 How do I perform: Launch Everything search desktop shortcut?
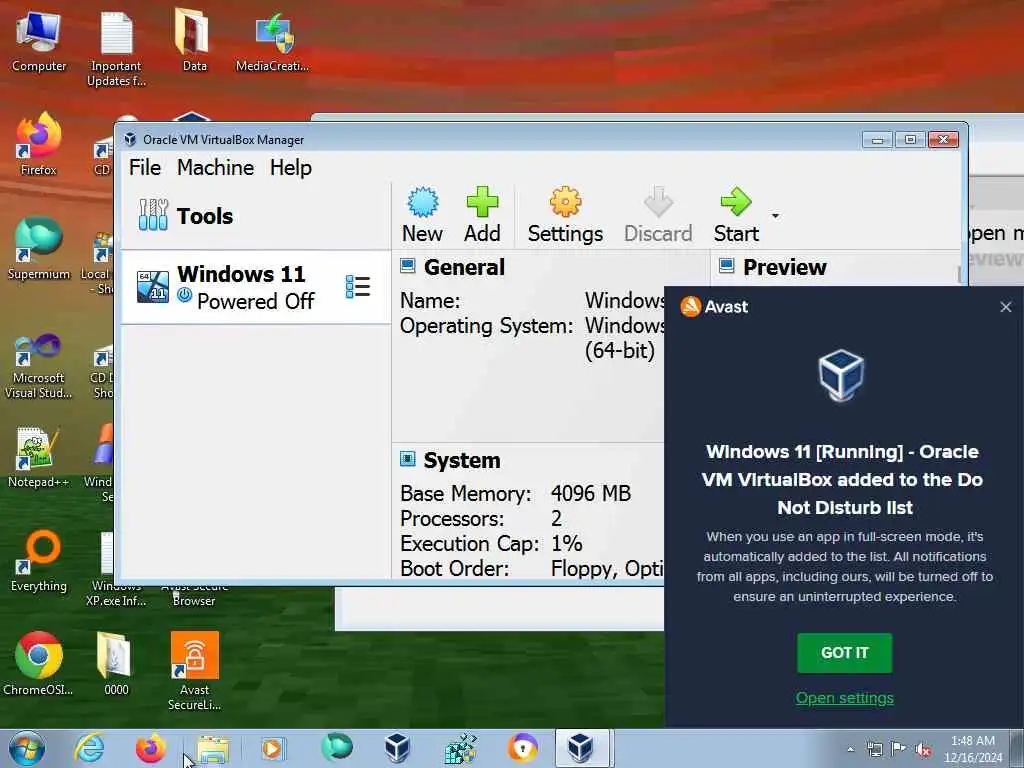click(x=39, y=560)
